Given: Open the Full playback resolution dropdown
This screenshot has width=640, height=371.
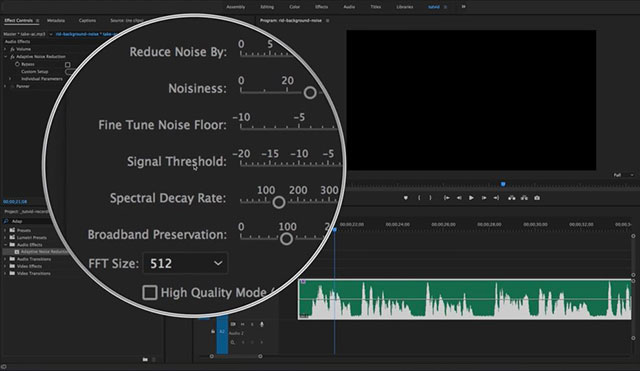Looking at the screenshot, I should click(x=623, y=175).
